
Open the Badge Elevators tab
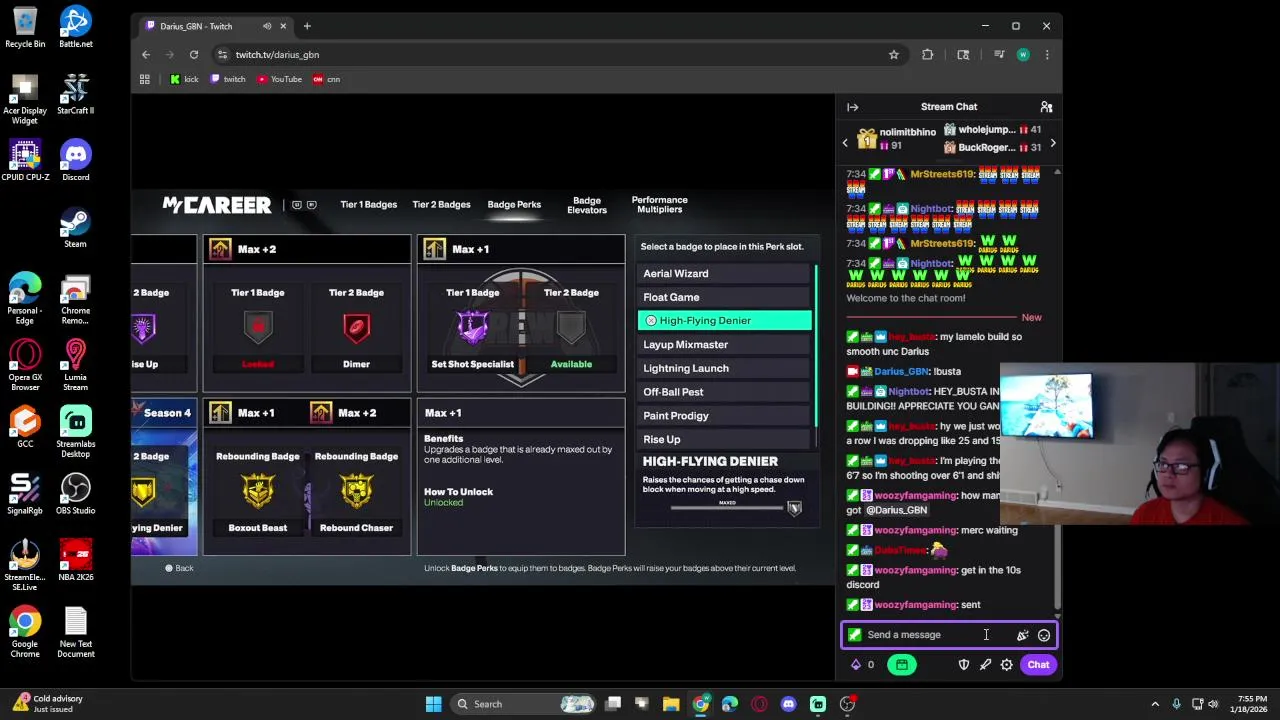[x=587, y=205]
